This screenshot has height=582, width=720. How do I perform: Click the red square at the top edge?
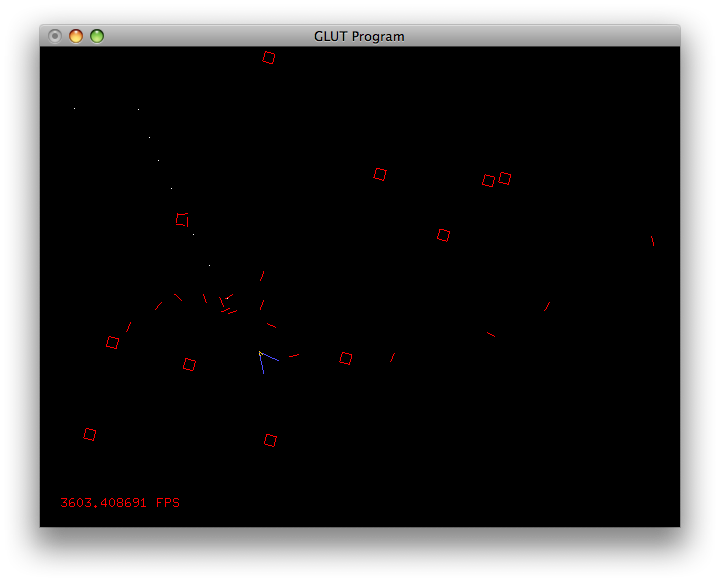(x=269, y=57)
